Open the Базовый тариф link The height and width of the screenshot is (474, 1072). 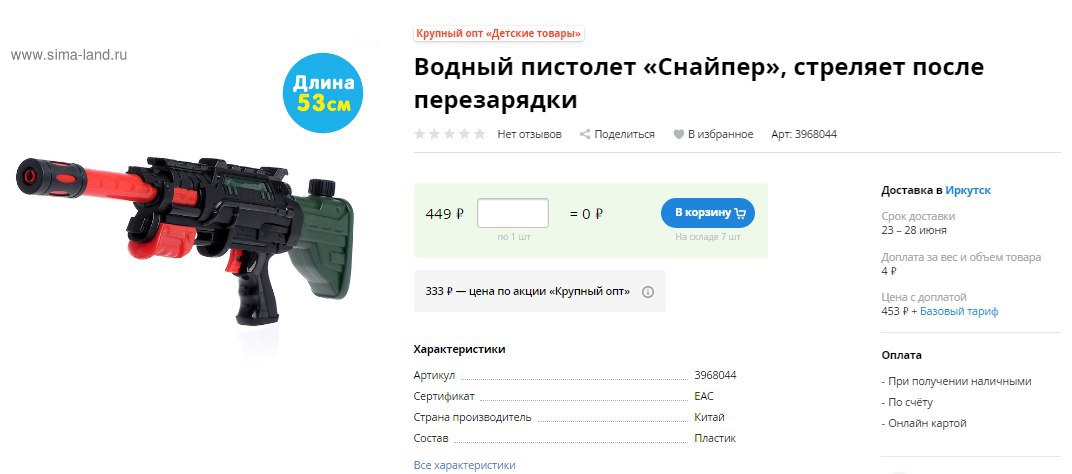point(959,311)
